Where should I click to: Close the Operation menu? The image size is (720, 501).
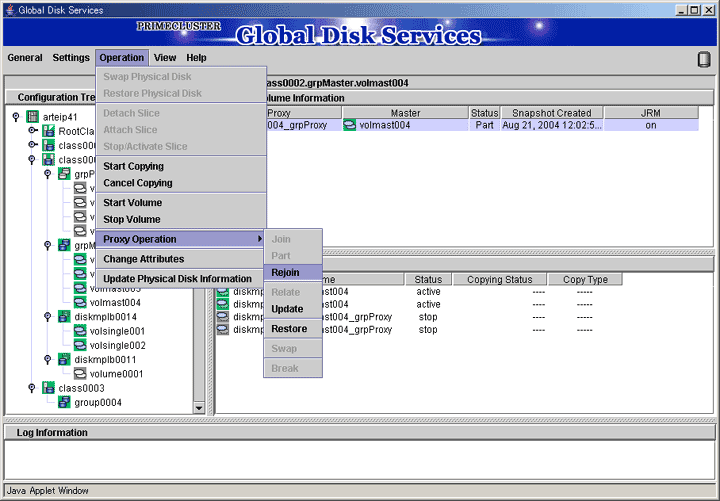tap(122, 58)
